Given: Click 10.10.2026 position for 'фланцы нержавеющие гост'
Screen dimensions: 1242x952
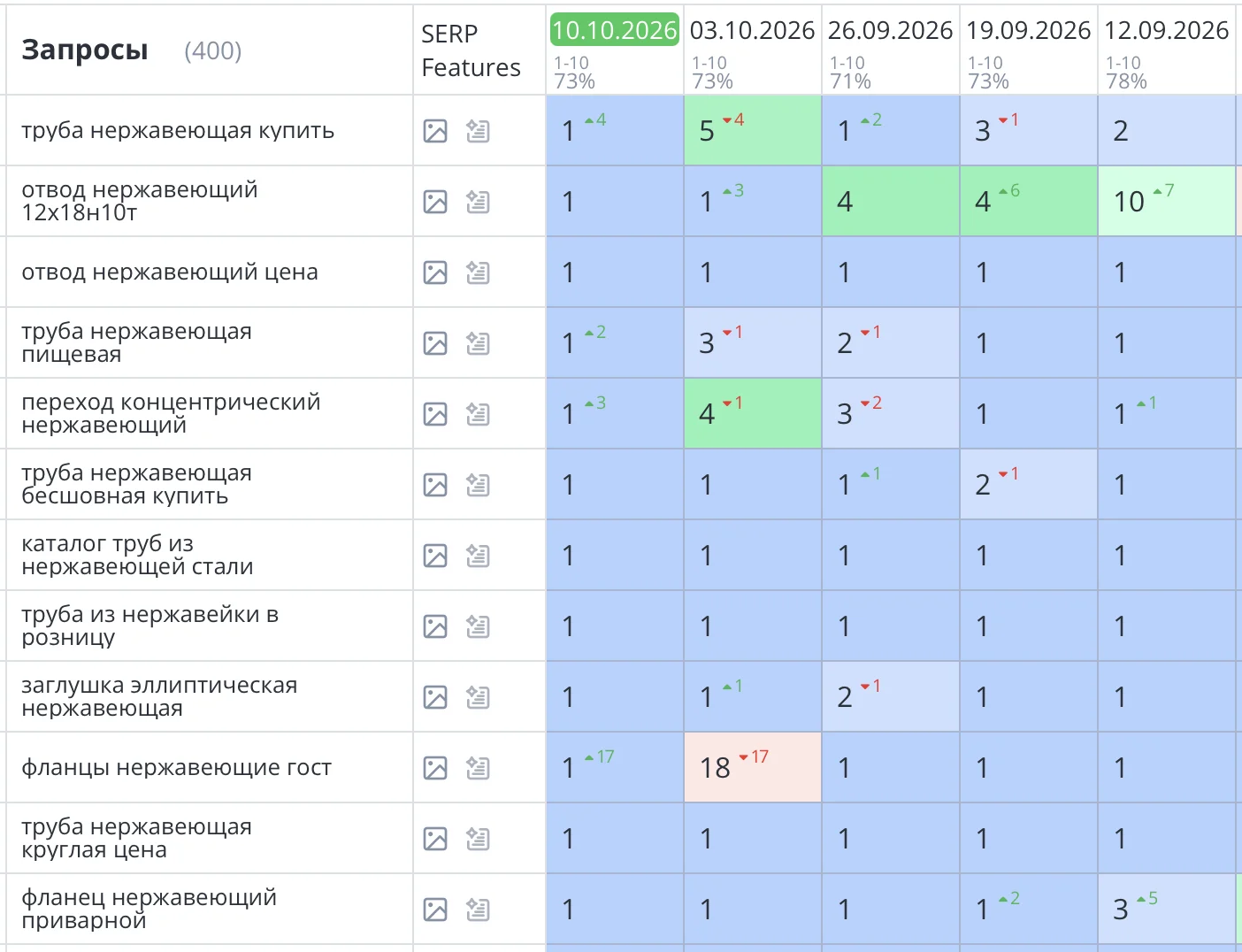Looking at the screenshot, I should (615, 767).
